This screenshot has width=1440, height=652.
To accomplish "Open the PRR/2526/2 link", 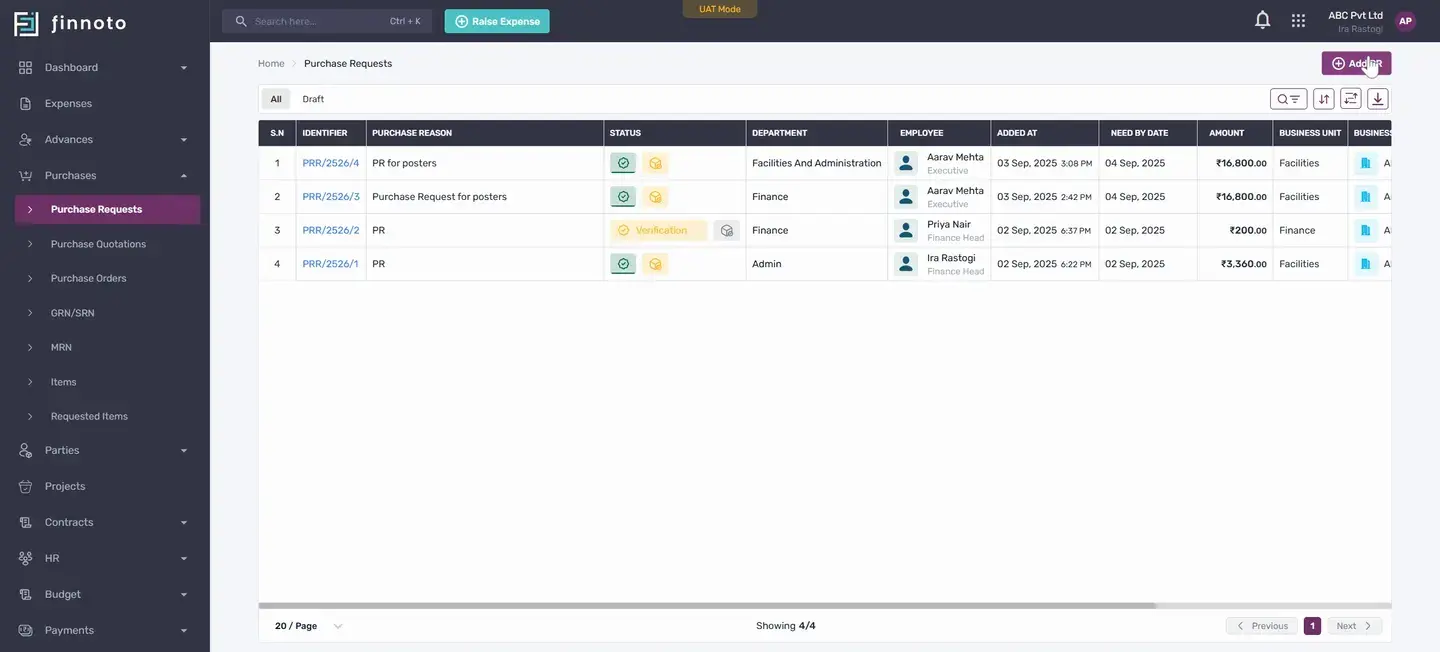I will tap(331, 230).
